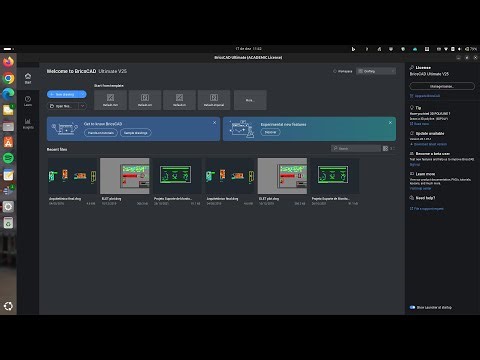Image resolution: width=480 pixels, height=360 pixels.
Task: Open the Visit help center link
Action: (420, 188)
